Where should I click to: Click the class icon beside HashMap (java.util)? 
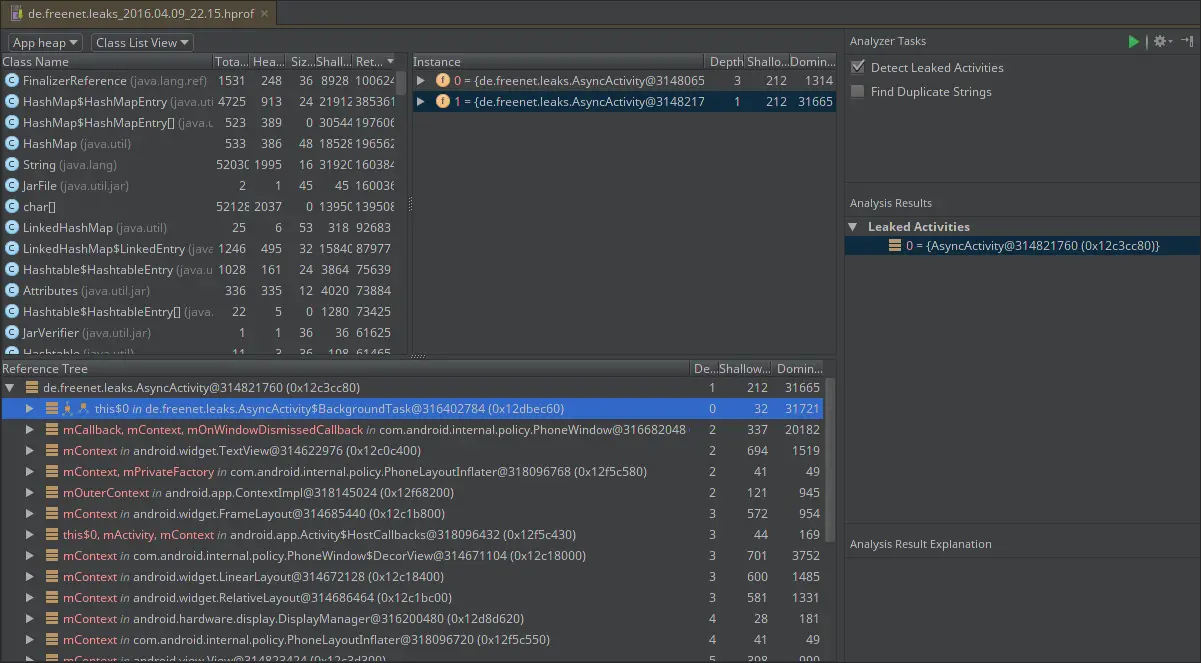pos(12,143)
